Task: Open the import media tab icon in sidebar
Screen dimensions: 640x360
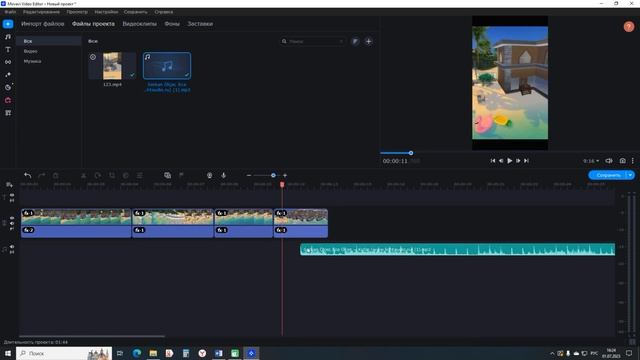Action: coord(8,24)
